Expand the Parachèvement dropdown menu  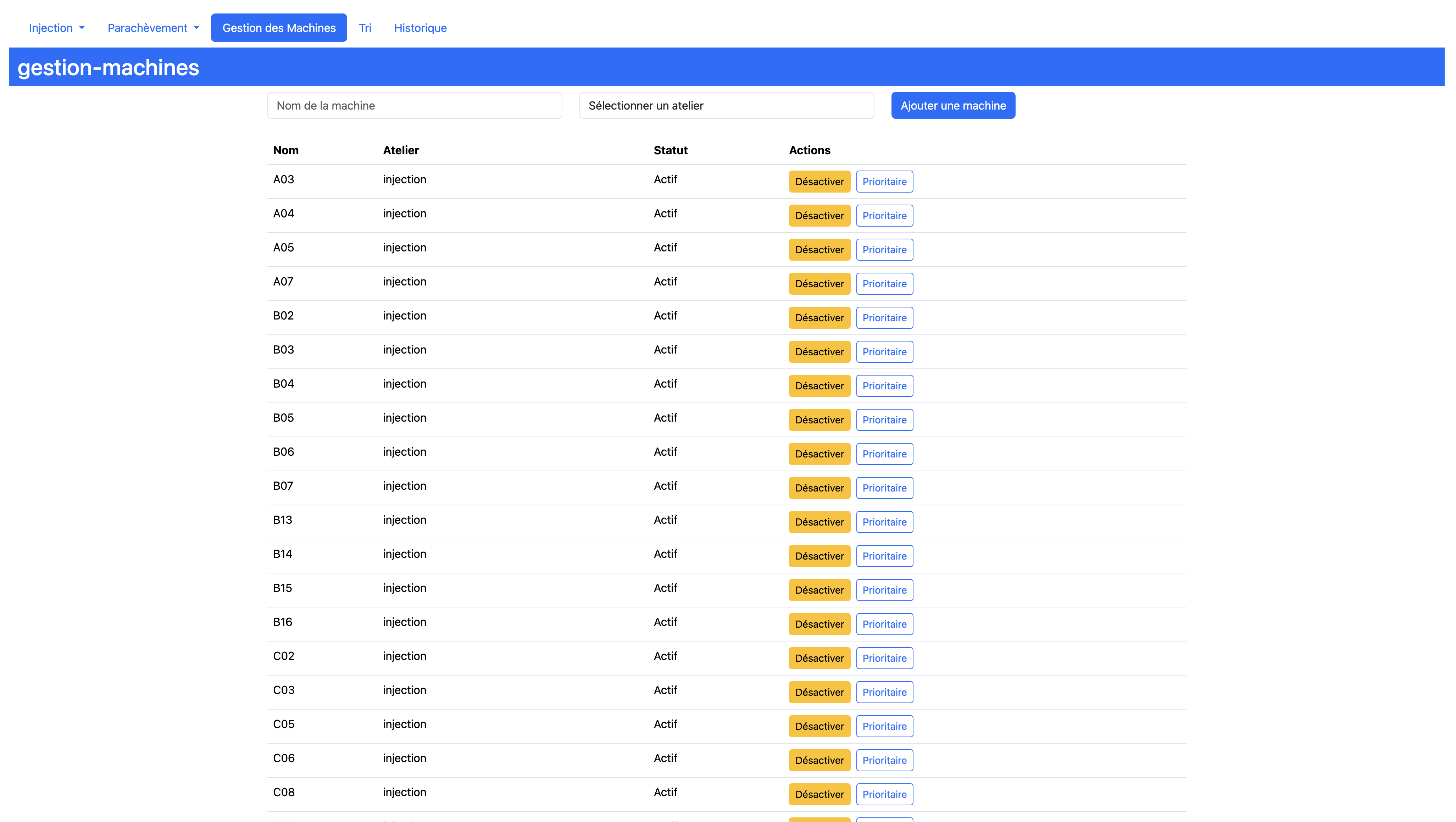152,28
